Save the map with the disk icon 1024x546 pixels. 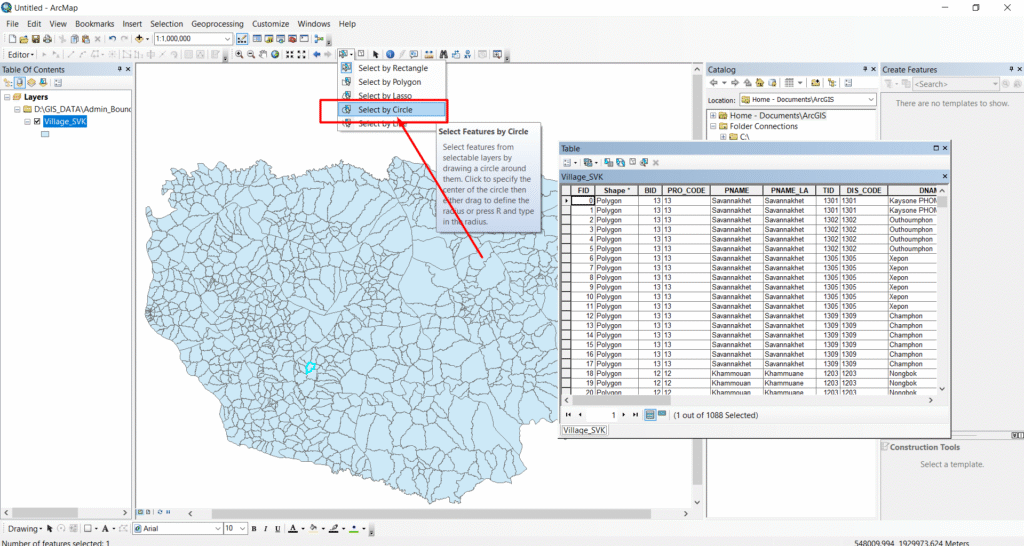(x=35, y=39)
